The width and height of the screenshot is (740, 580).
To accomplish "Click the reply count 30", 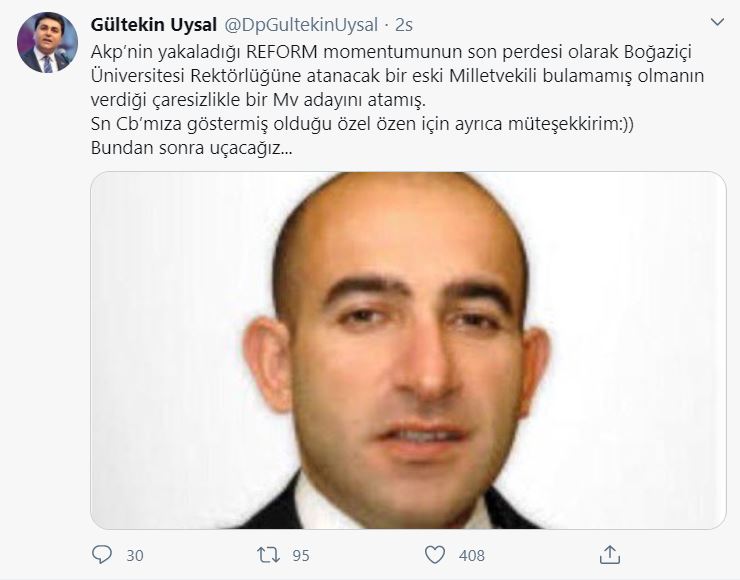I will click(135, 555).
